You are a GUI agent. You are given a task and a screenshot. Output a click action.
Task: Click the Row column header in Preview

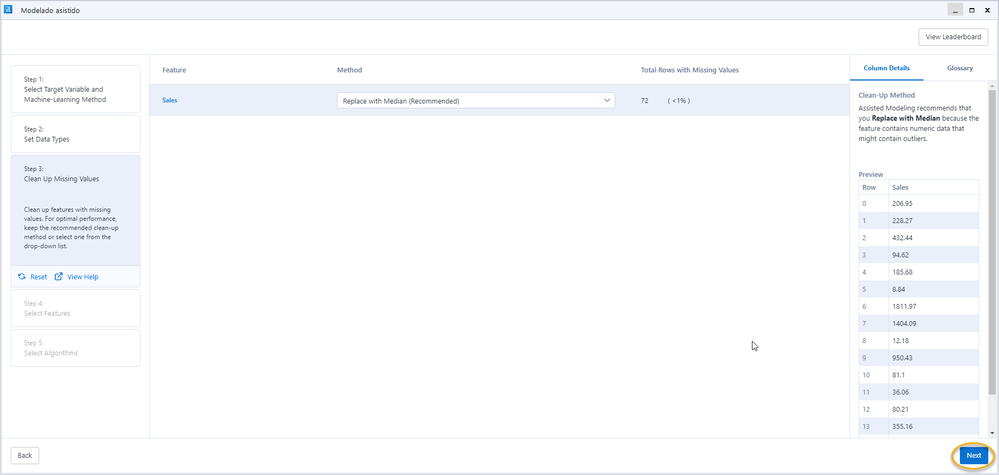[869, 187]
